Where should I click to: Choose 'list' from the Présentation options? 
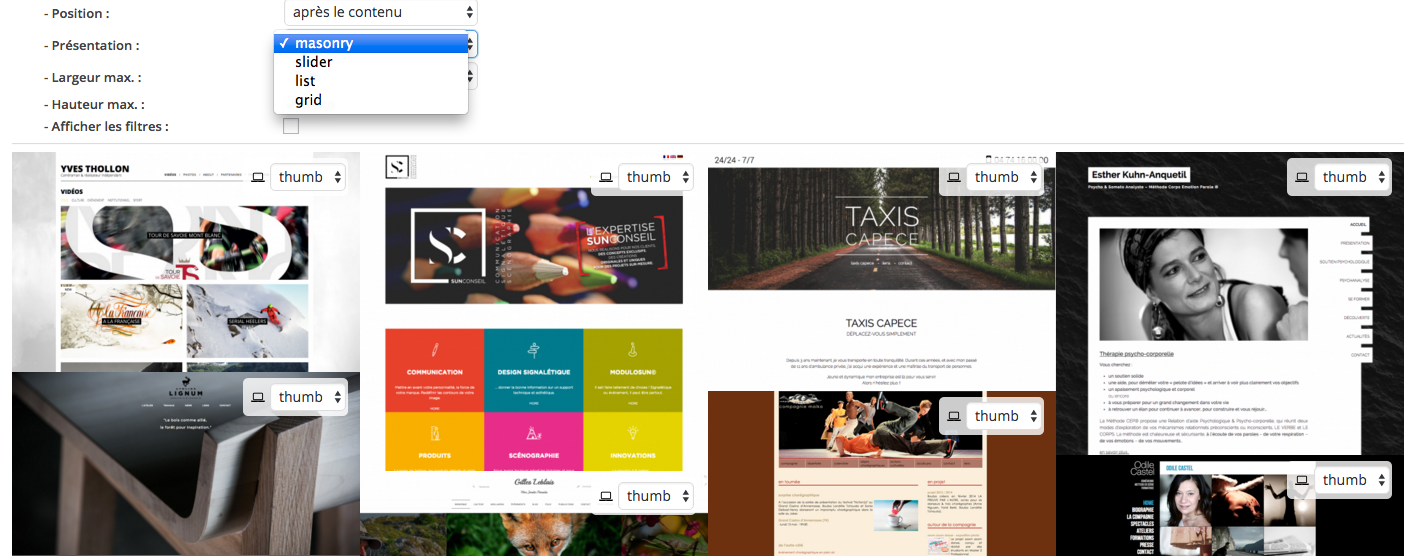click(305, 81)
